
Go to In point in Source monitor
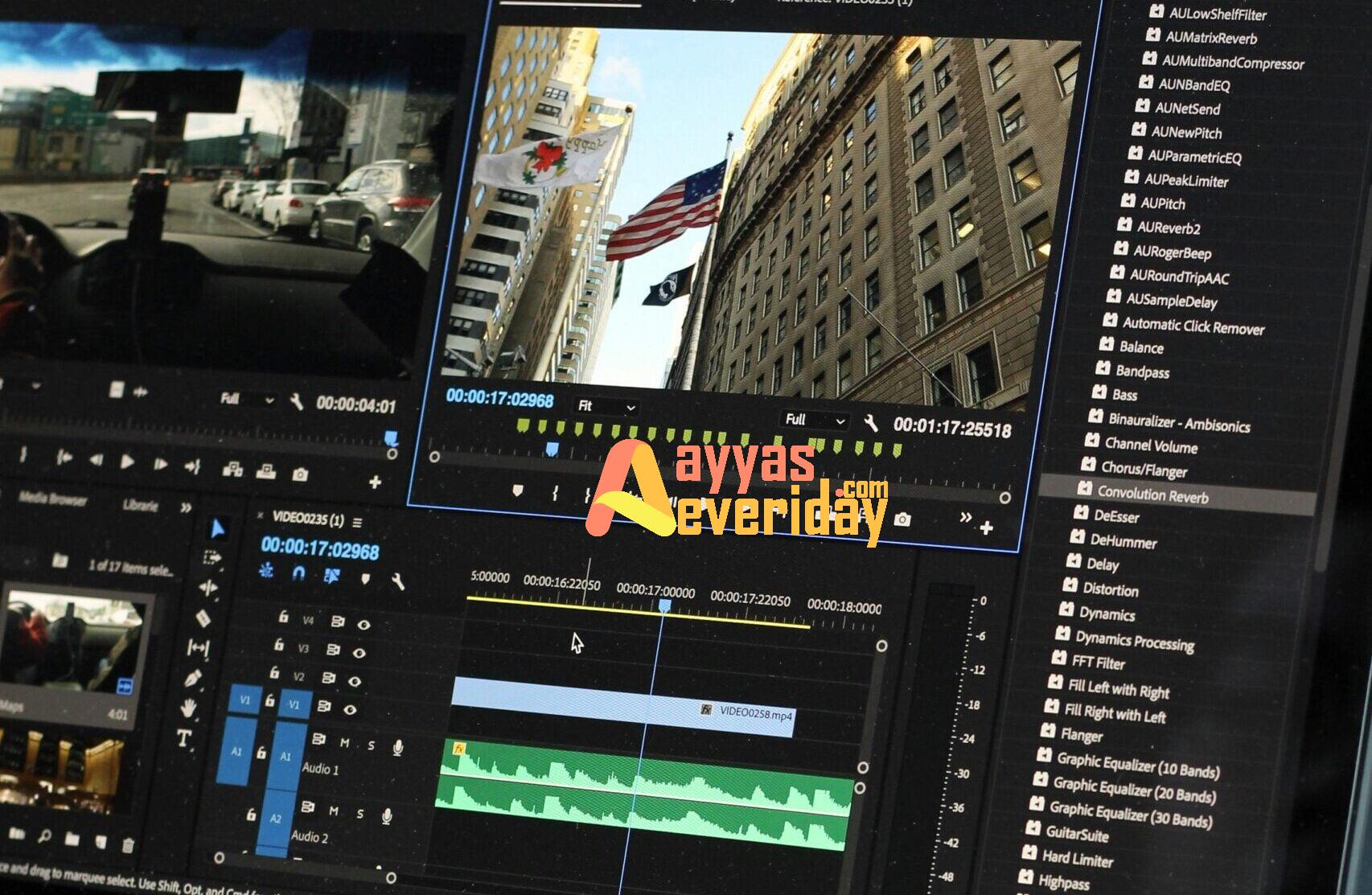[x=64, y=457]
